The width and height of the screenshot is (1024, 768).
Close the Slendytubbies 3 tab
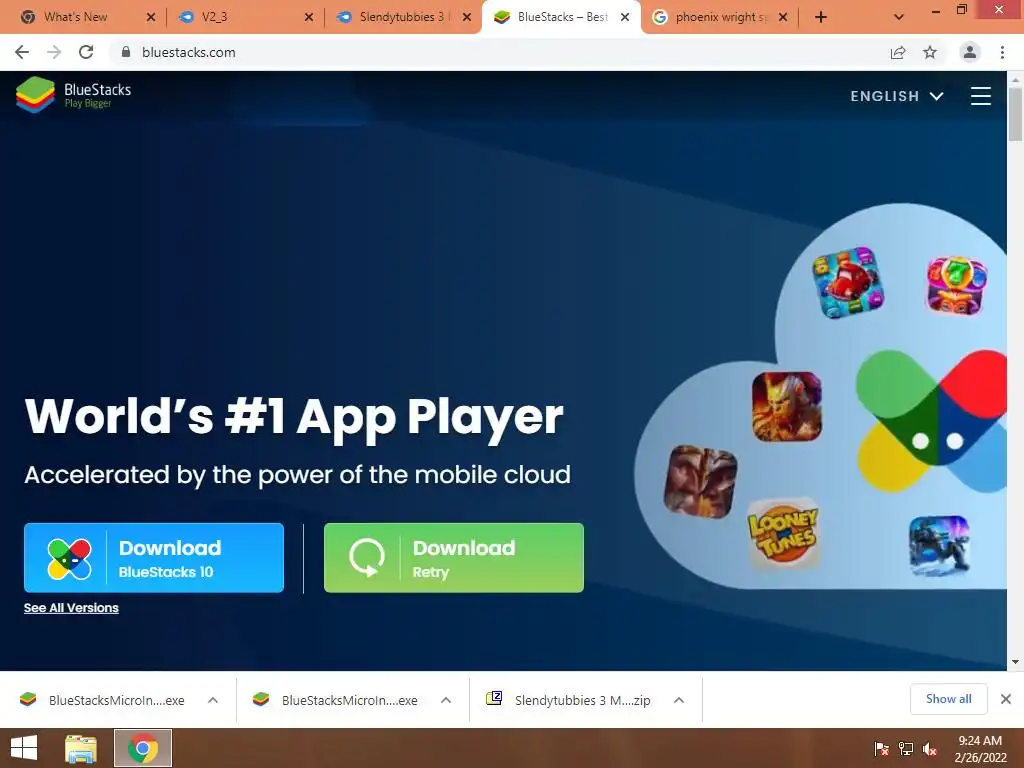[467, 17]
